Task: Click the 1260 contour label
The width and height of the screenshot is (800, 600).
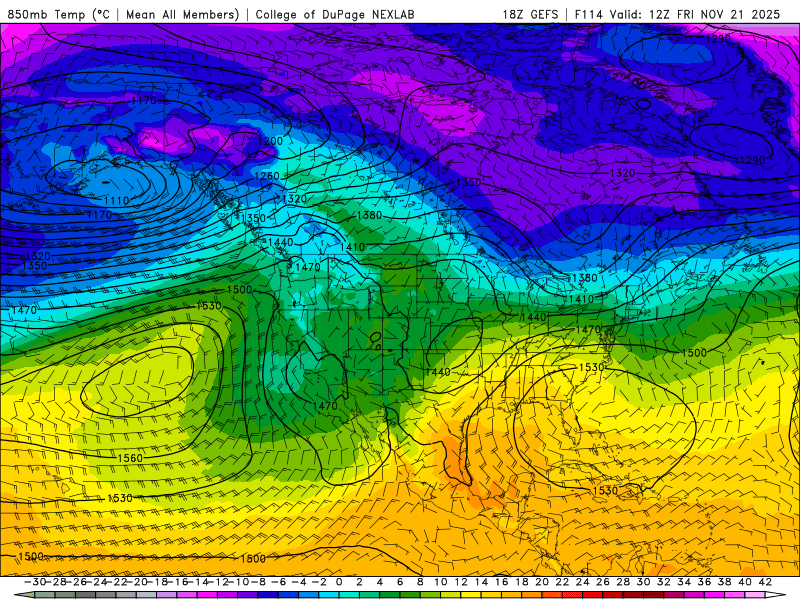Action: [267, 176]
